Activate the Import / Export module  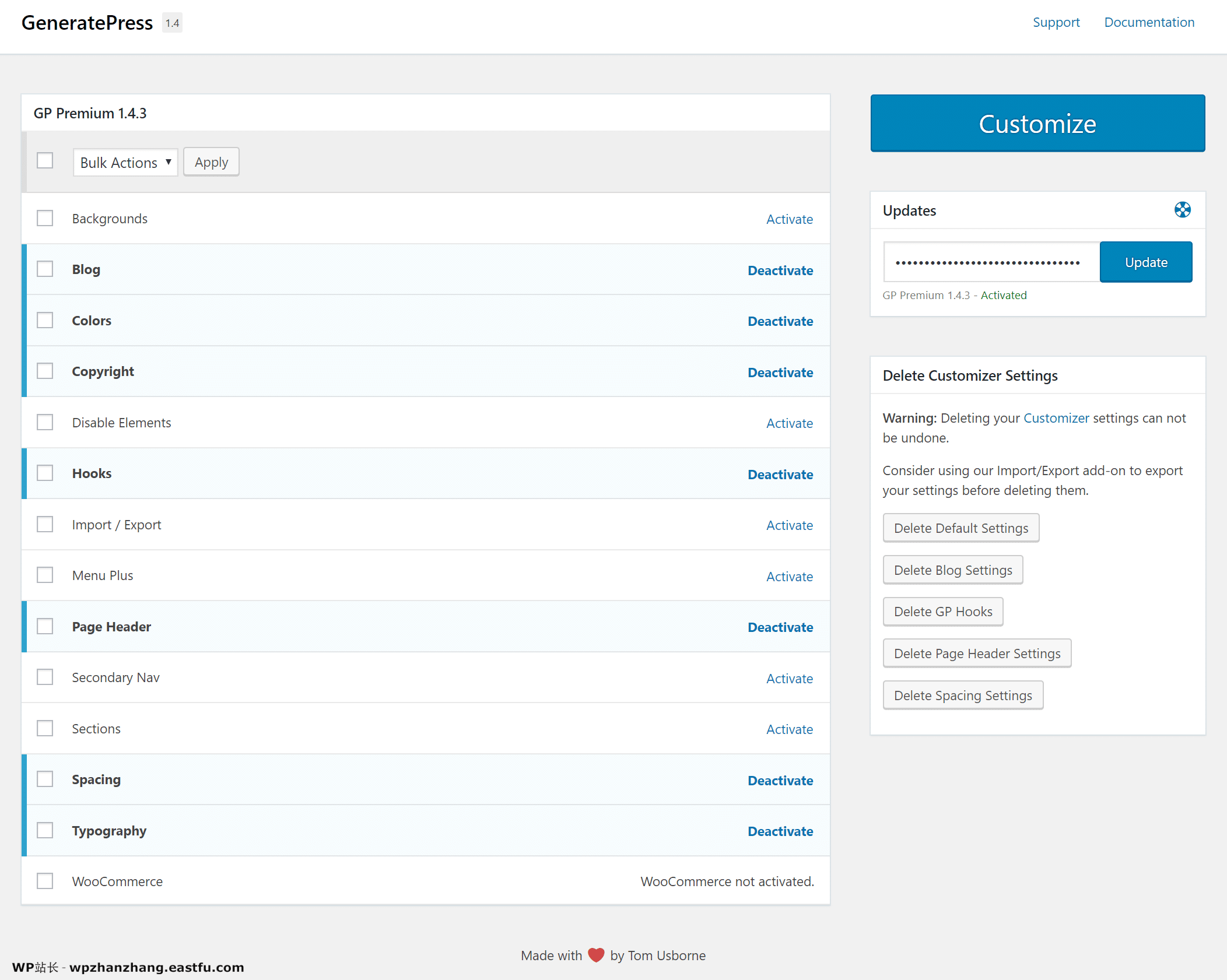[790, 525]
